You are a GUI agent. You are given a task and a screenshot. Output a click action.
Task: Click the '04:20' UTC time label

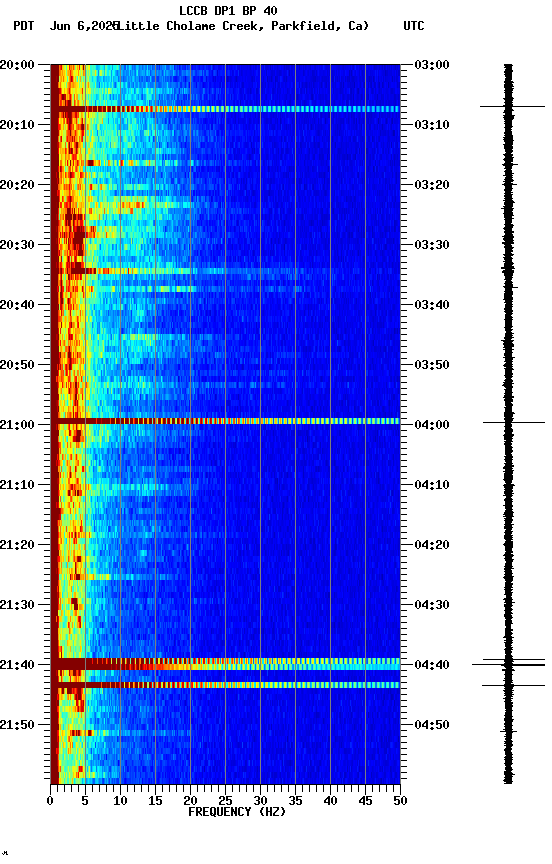coord(432,545)
